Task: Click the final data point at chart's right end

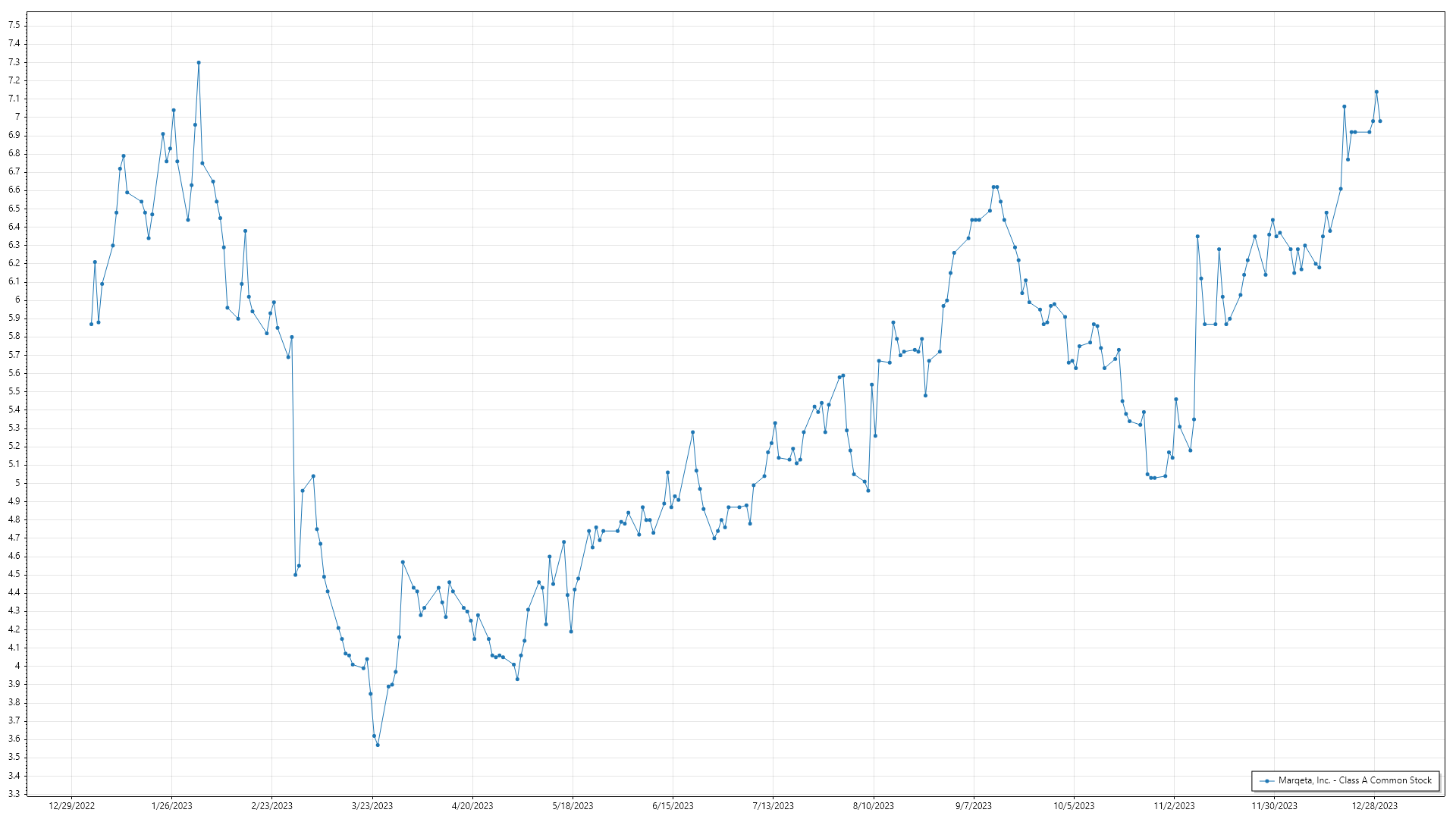Action: (x=1380, y=121)
